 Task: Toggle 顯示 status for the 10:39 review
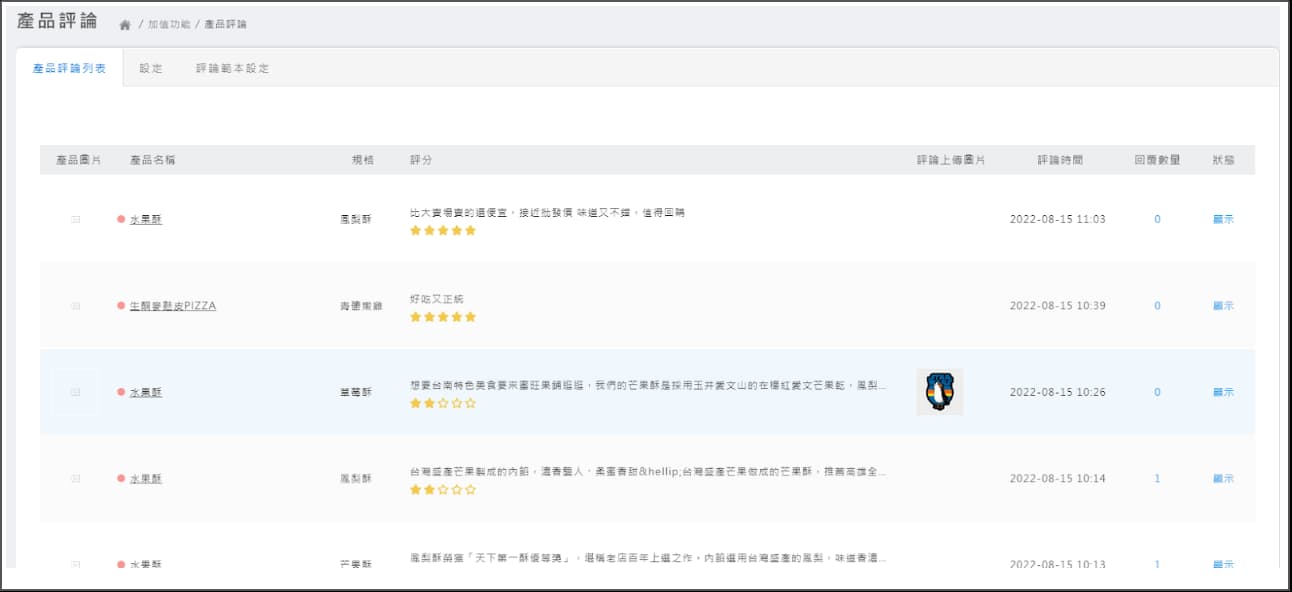(x=1223, y=306)
